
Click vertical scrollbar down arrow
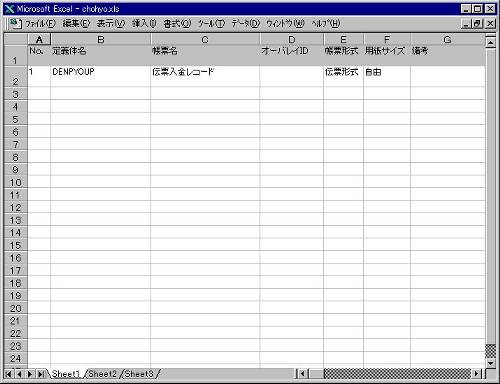tap(490, 364)
